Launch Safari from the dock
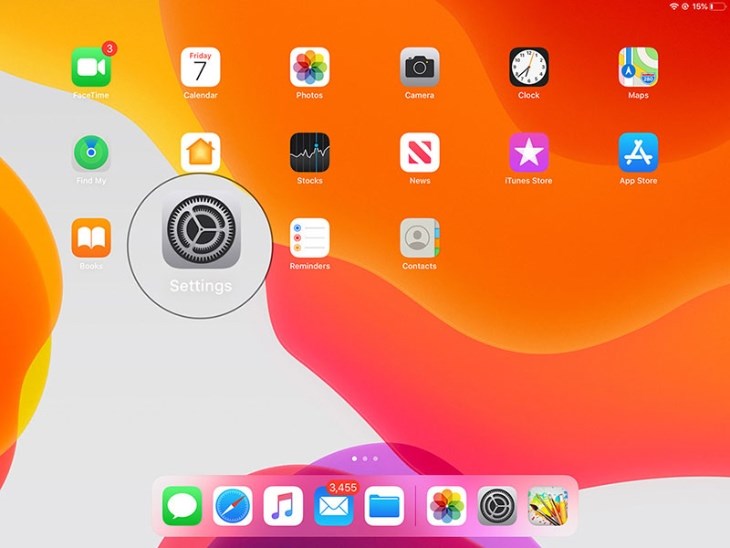This screenshot has width=730, height=548. click(233, 506)
